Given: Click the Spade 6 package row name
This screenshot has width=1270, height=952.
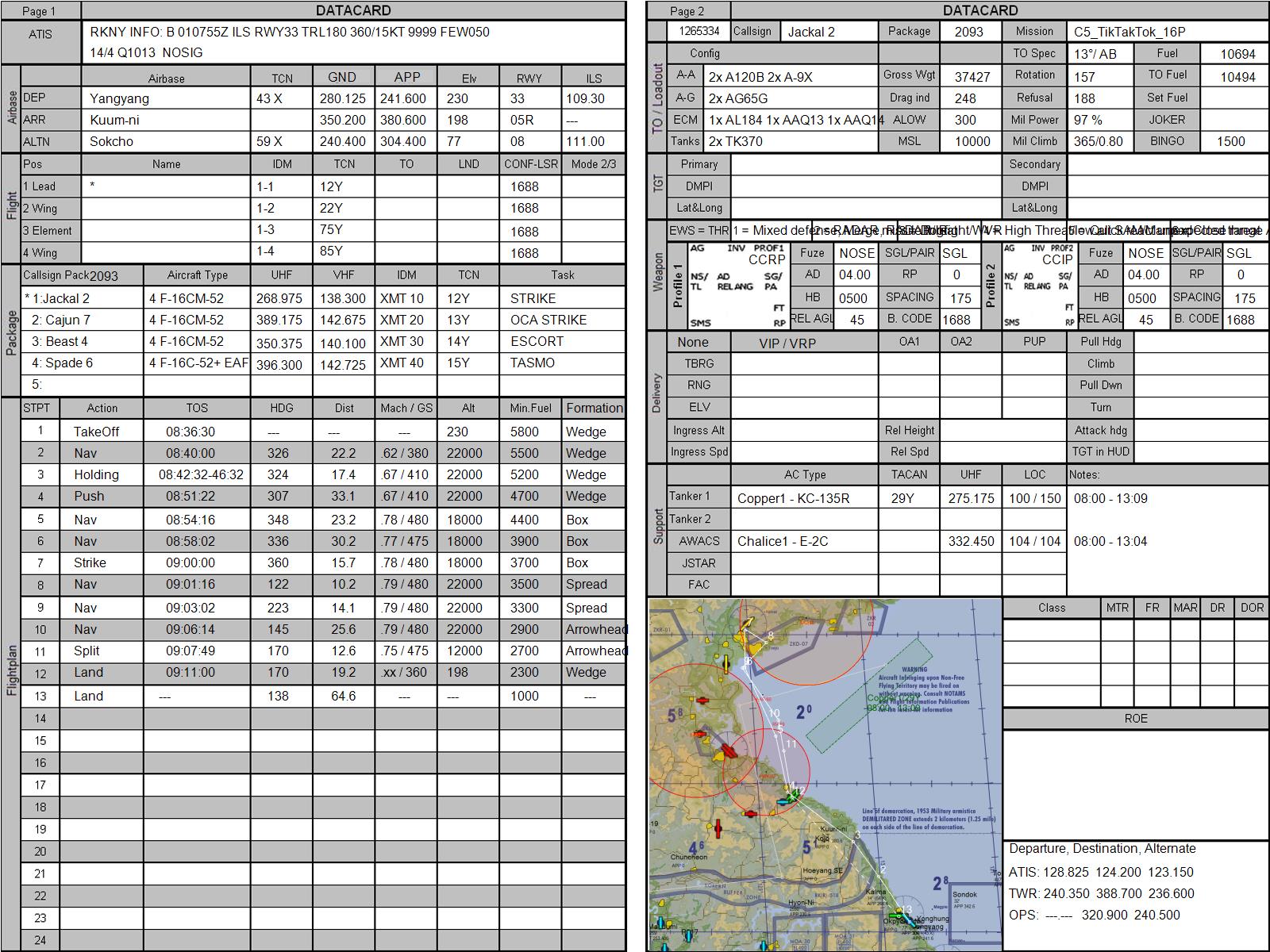Looking at the screenshot, I should click(x=62, y=363).
